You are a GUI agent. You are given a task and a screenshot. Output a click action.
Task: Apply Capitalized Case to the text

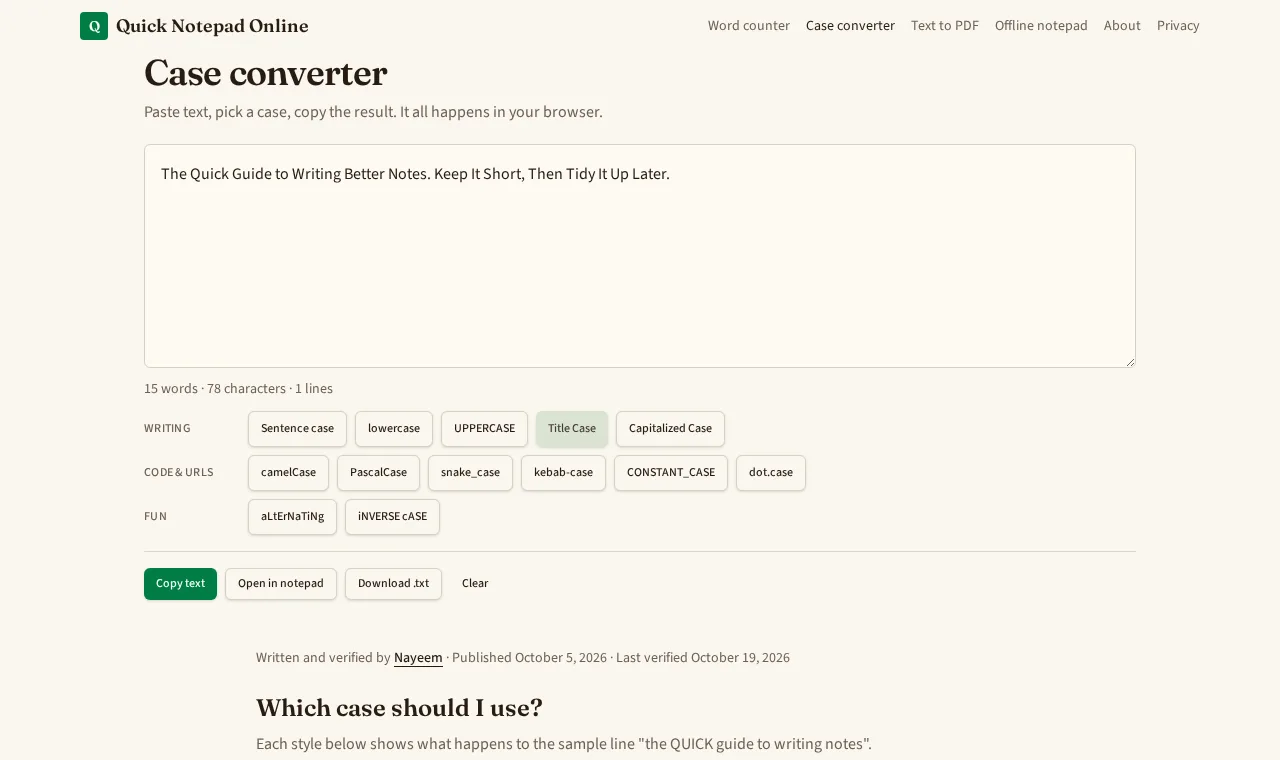pyautogui.click(x=670, y=429)
